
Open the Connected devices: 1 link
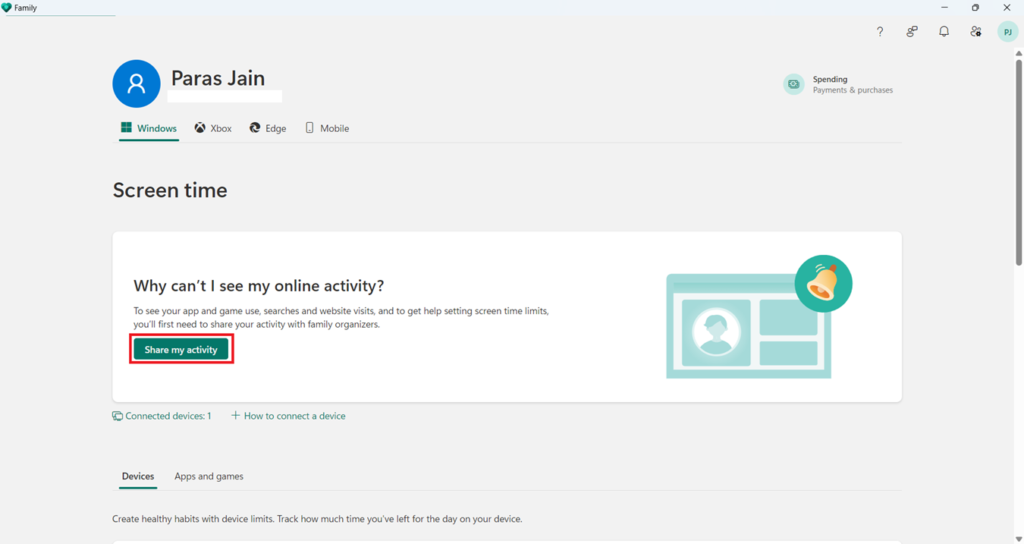[162, 416]
